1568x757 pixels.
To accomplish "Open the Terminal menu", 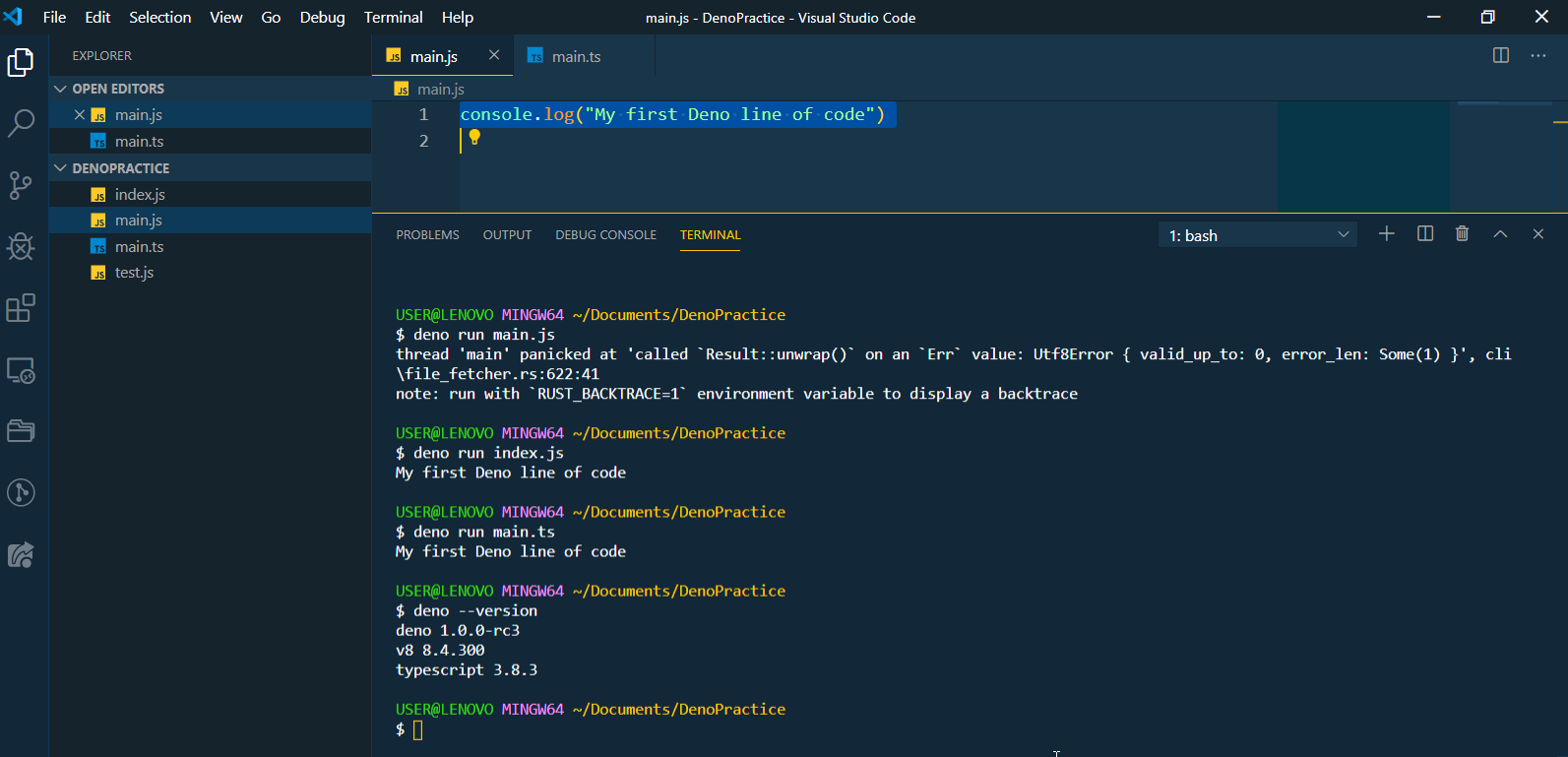I will [393, 17].
